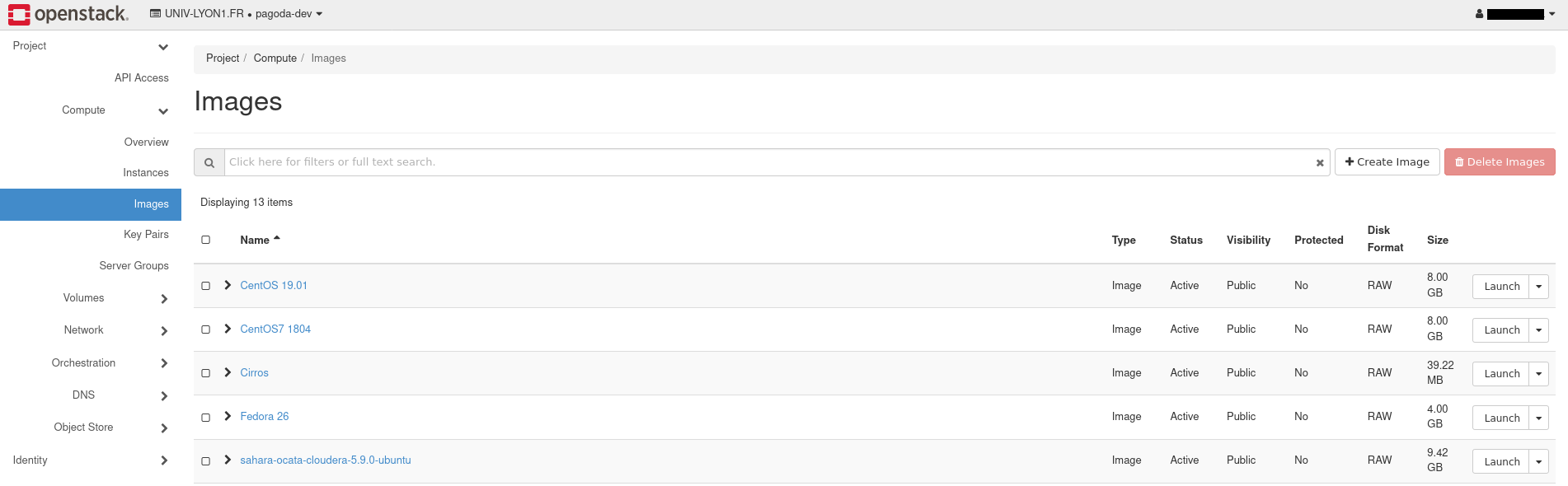
Task: Click the search magnifier icon
Action: click(209, 162)
